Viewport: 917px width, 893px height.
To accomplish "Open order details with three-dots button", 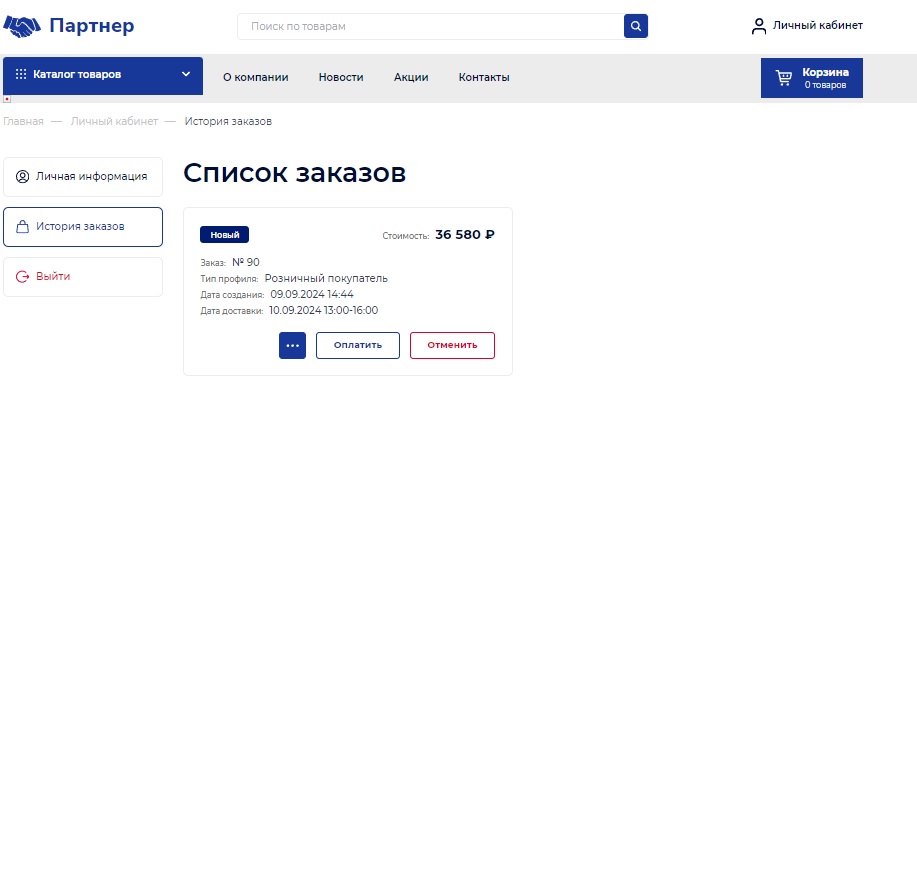I will pos(292,346).
